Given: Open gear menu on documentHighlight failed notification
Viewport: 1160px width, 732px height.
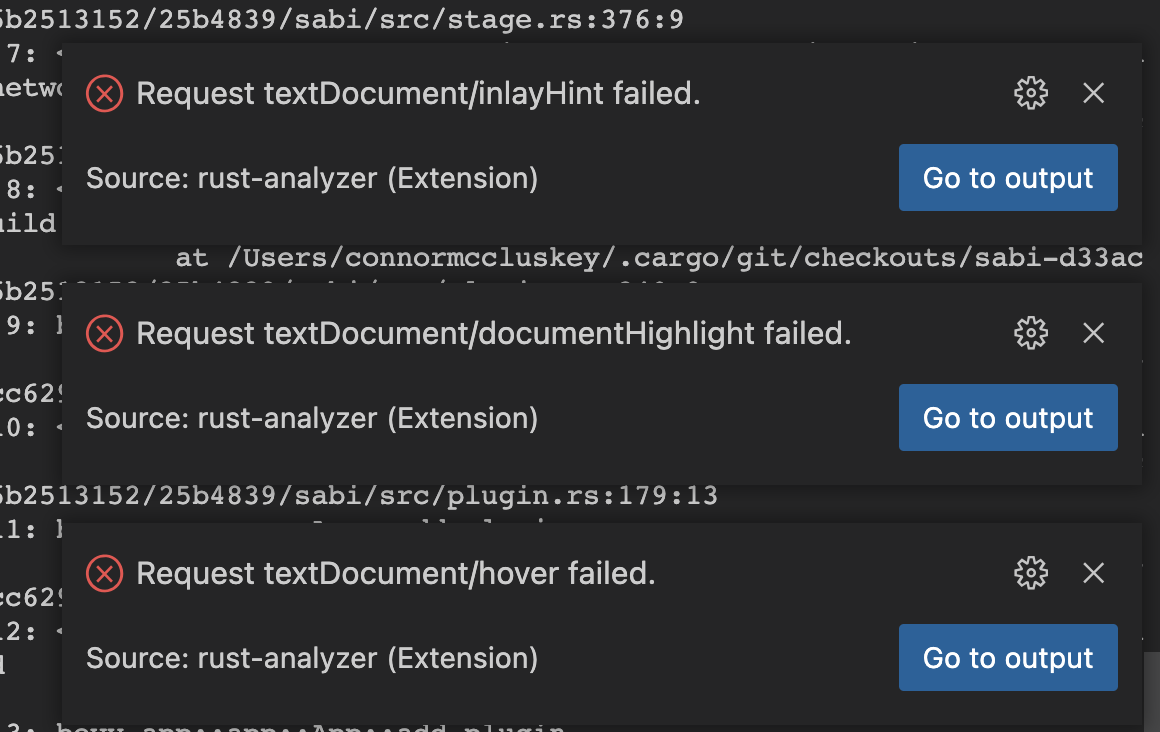Looking at the screenshot, I should pos(1031,333).
